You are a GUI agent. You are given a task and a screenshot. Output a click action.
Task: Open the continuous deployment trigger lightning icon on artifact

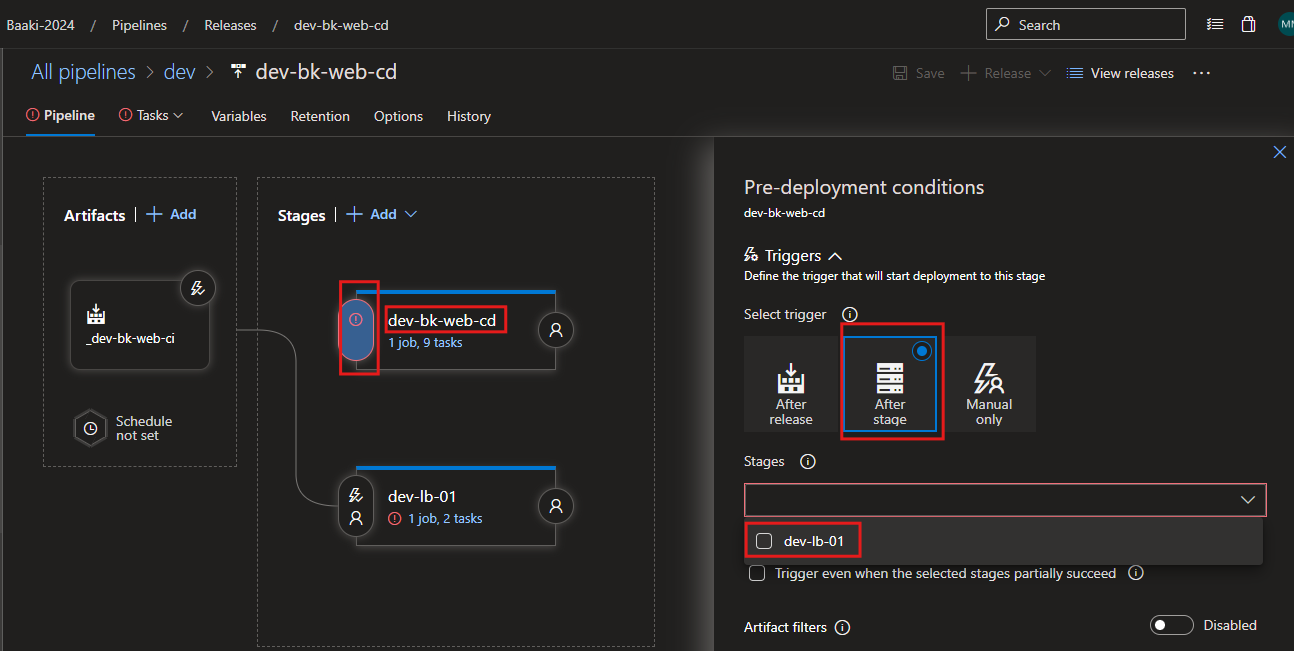pos(198,289)
